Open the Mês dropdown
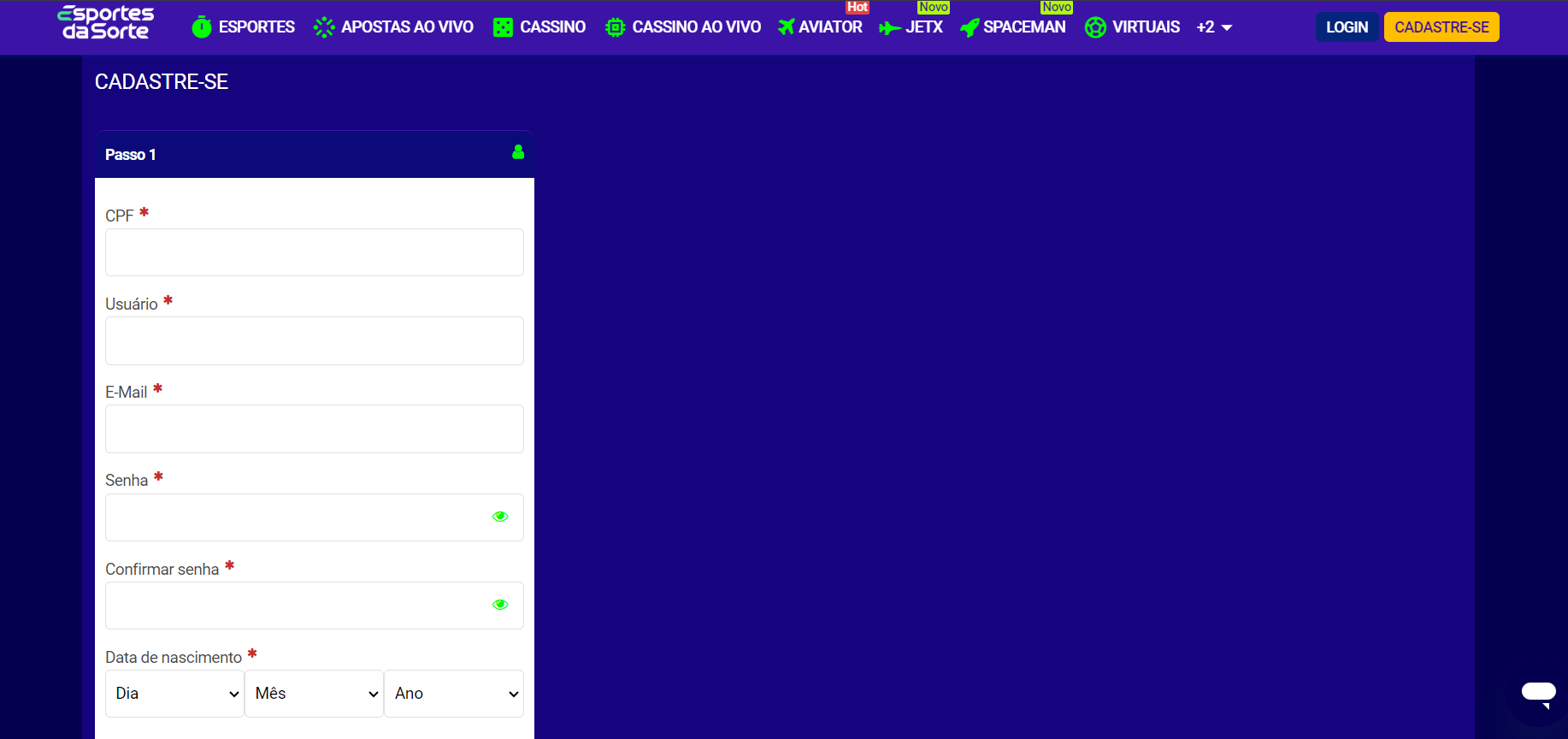 [x=314, y=694]
